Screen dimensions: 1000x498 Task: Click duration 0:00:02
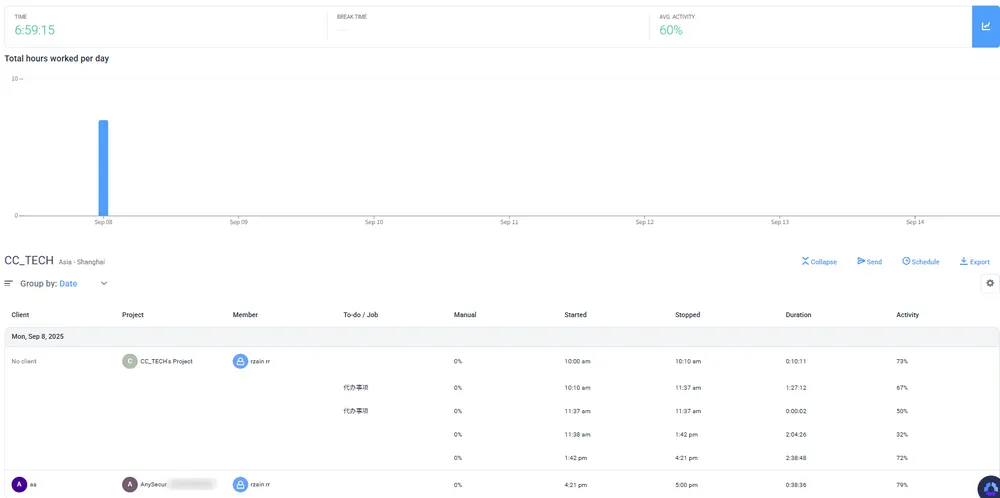pyautogui.click(x=796, y=411)
